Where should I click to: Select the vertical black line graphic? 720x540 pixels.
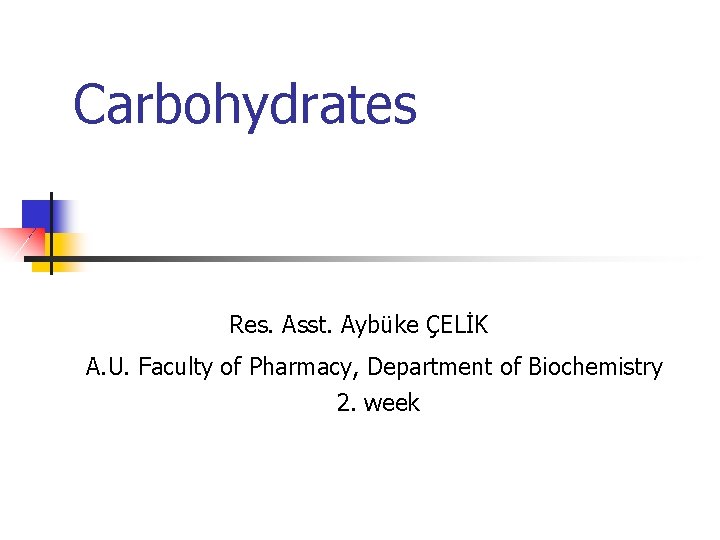click(51, 233)
